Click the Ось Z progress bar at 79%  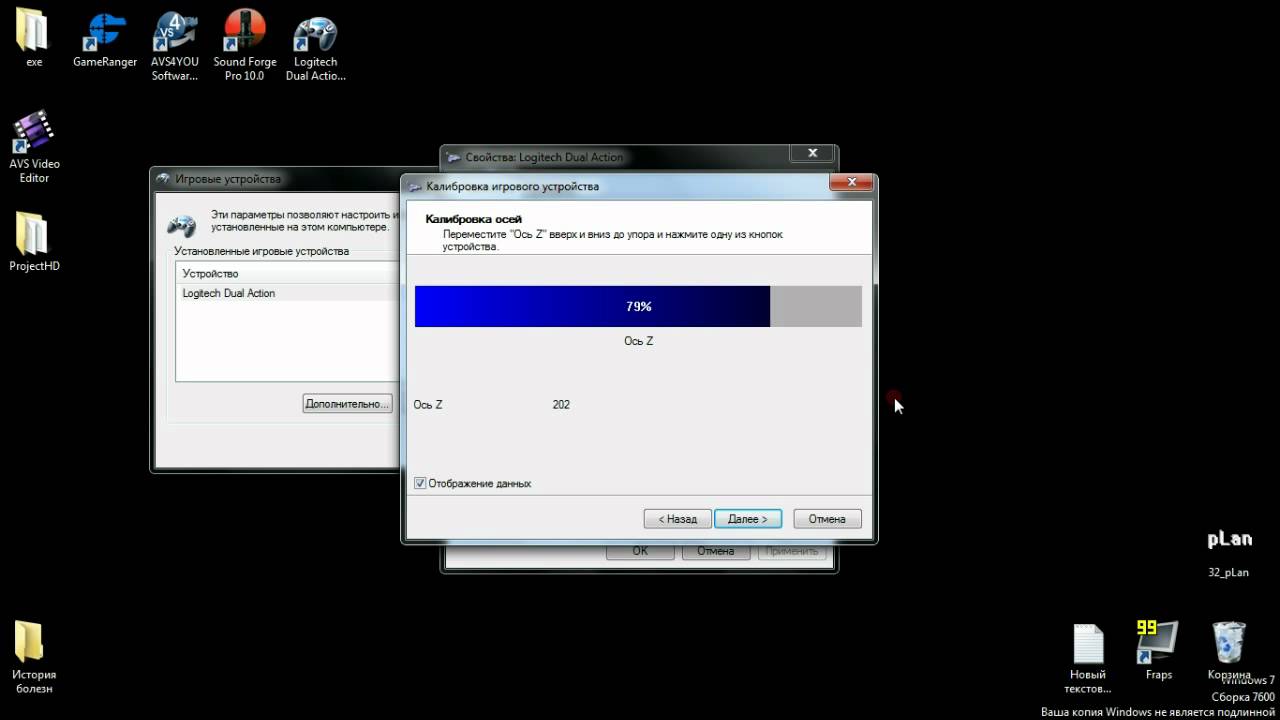click(638, 306)
